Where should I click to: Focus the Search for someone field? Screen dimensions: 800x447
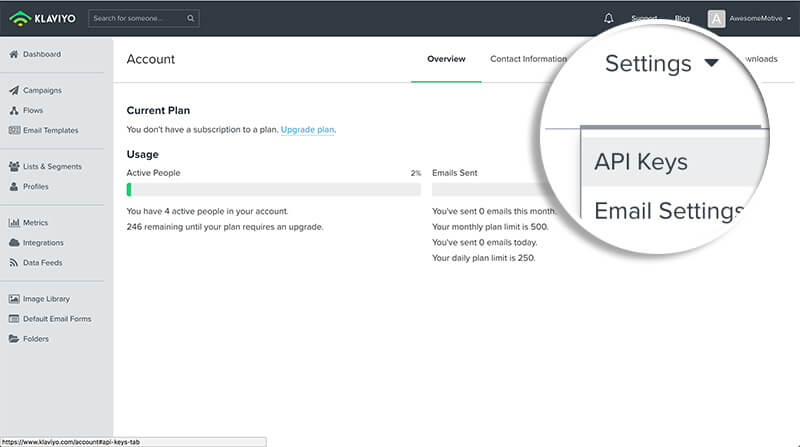(x=143, y=18)
